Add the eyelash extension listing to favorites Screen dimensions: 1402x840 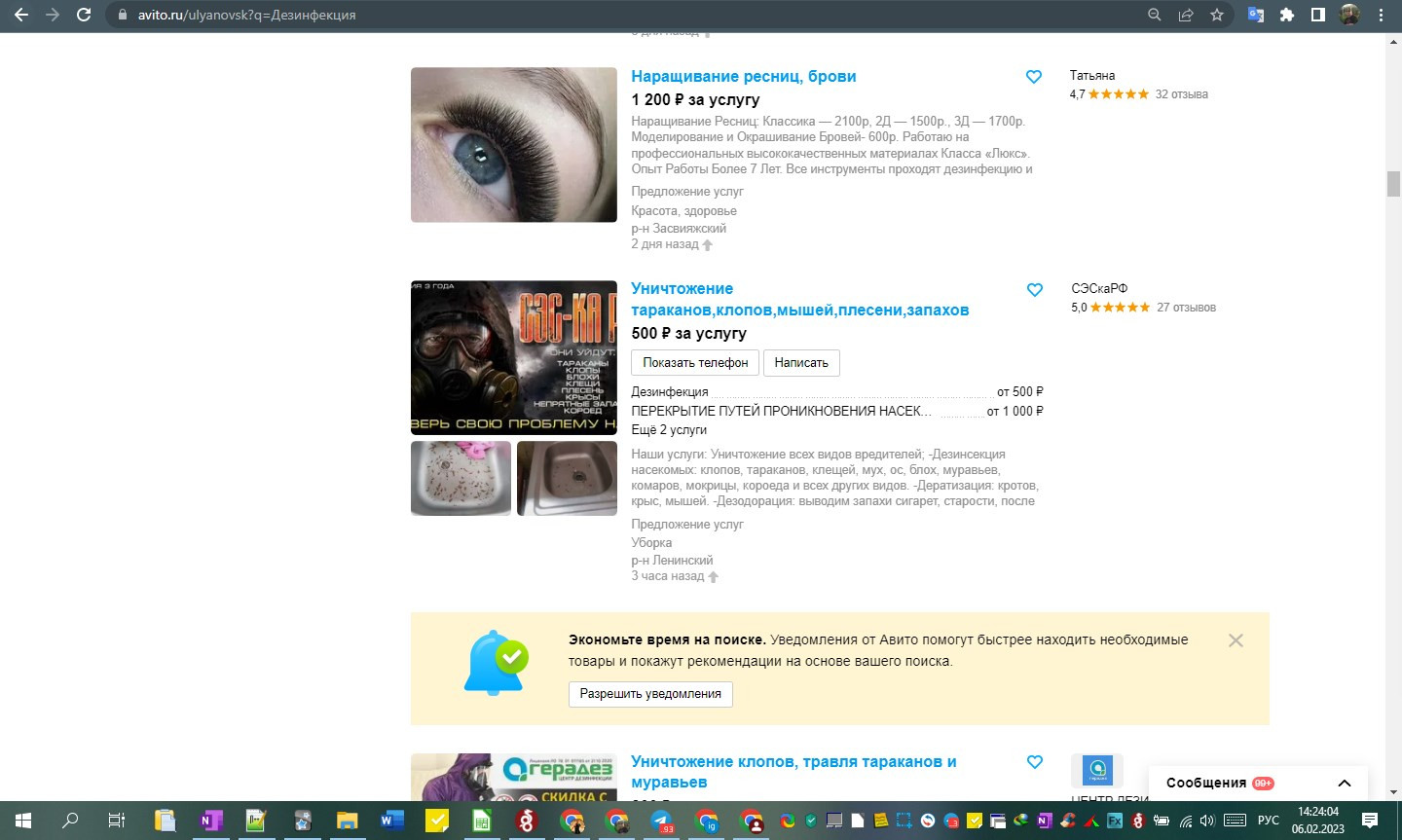(1034, 77)
